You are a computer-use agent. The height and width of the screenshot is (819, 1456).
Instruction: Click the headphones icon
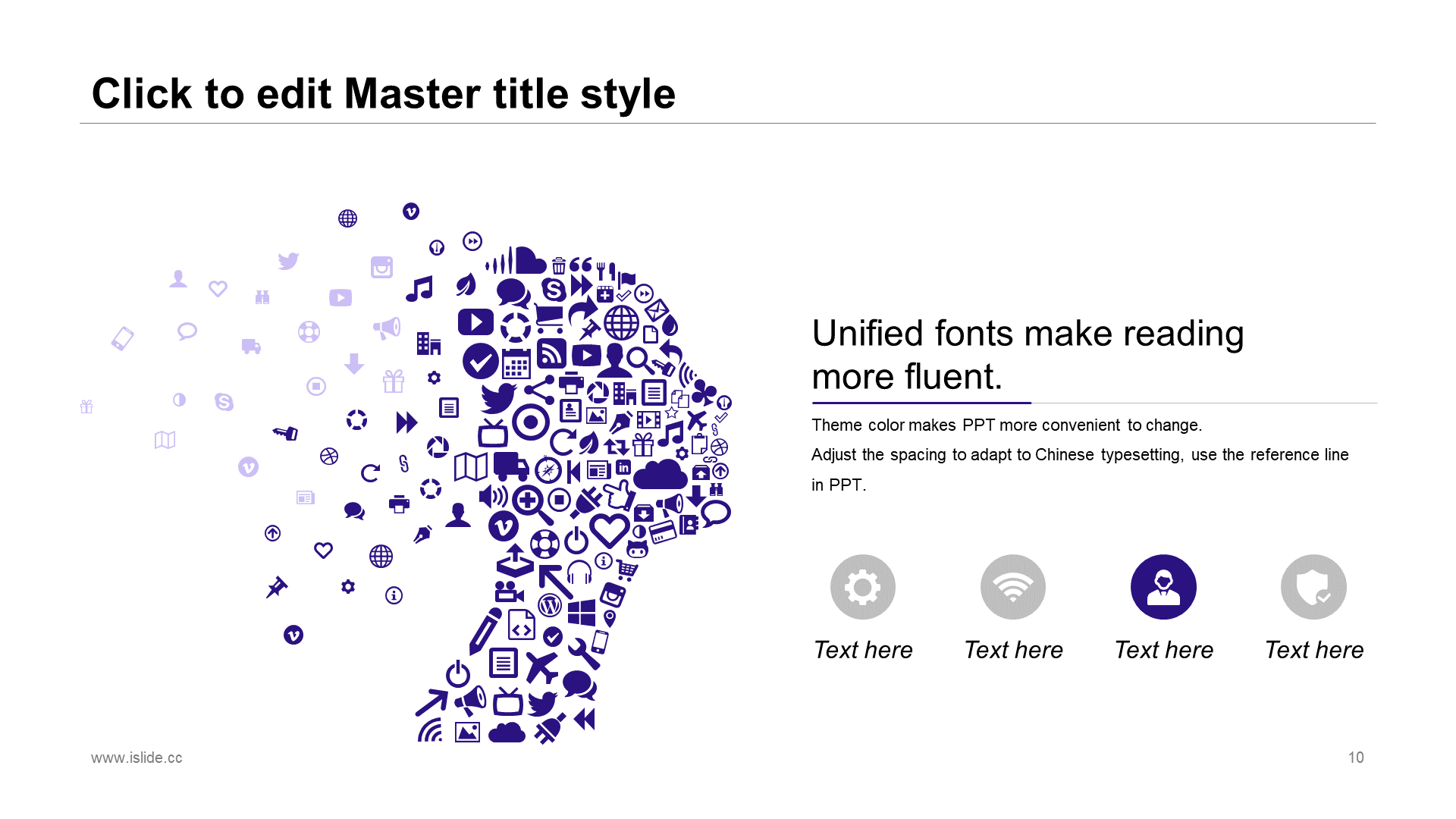click(x=579, y=573)
